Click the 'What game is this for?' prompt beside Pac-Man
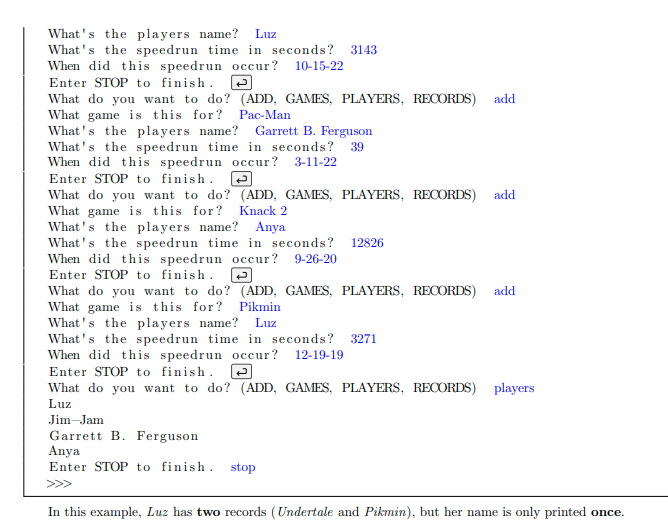Screen dimensions: 668x521 135,115
